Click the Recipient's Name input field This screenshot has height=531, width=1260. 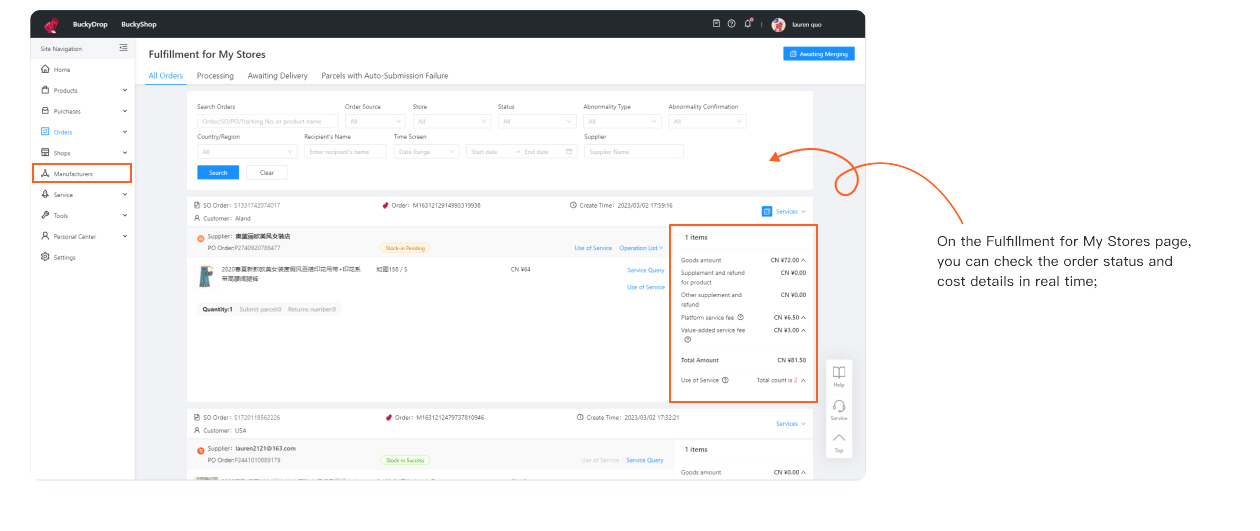point(345,151)
